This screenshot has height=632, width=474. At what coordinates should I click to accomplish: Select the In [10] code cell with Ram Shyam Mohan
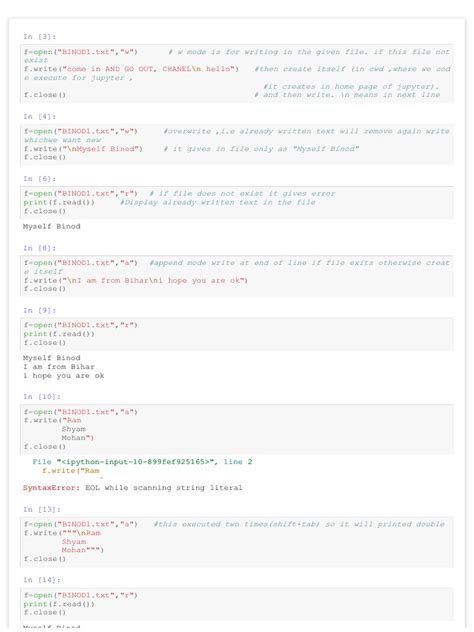[237, 429]
